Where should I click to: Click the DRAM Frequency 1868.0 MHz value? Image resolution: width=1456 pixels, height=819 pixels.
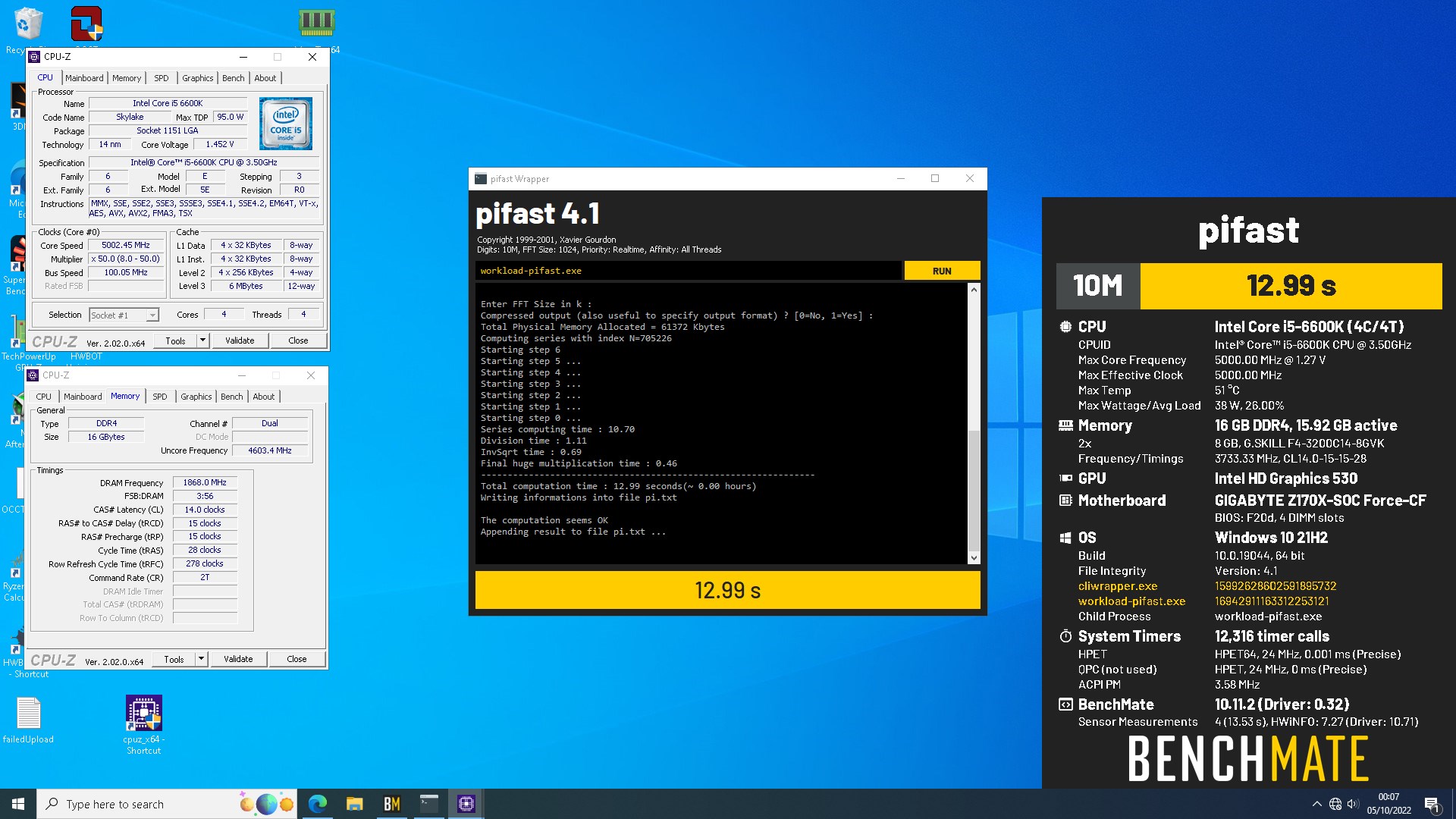[x=205, y=482]
